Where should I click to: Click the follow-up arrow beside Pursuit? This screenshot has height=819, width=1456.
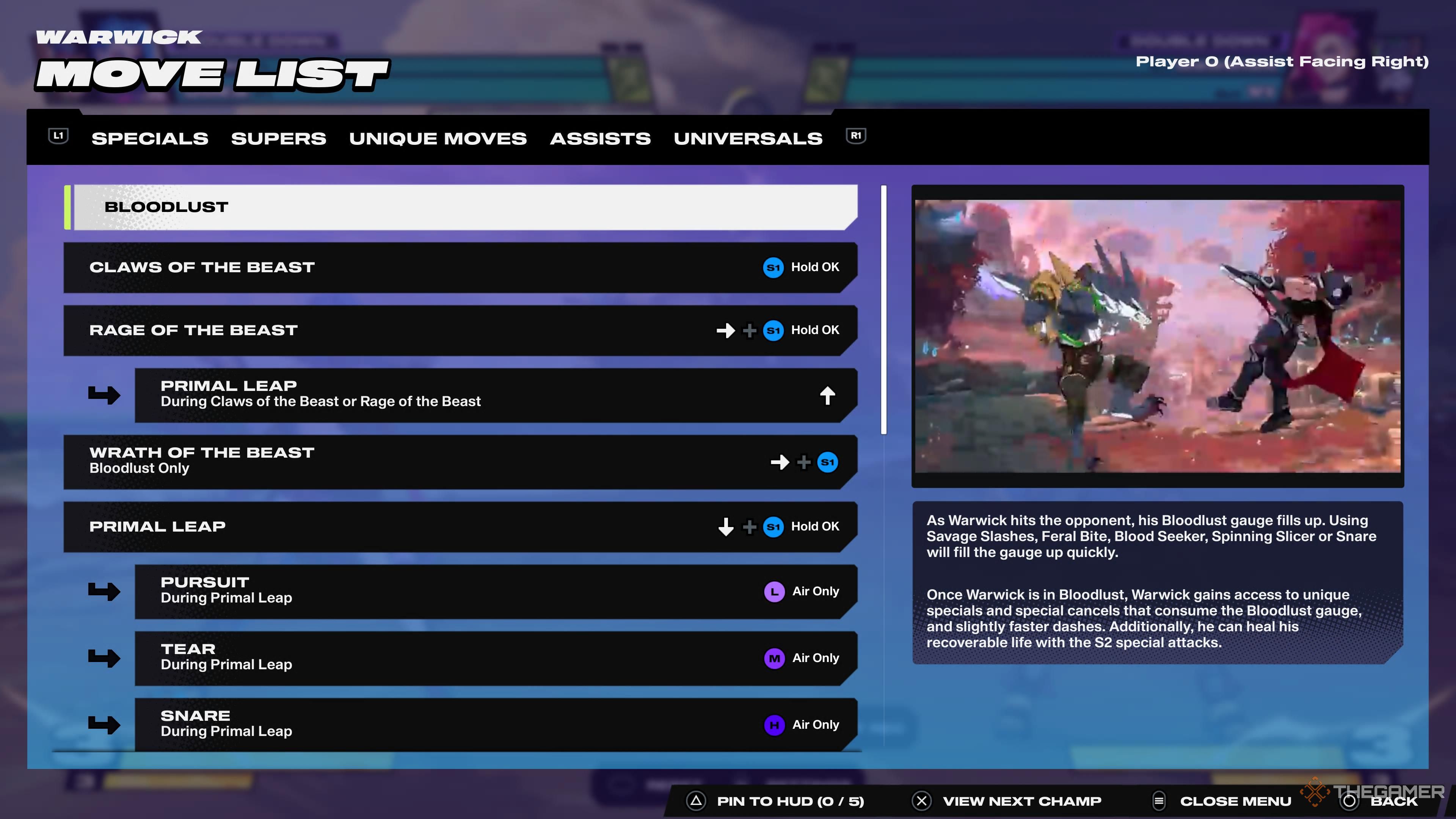click(104, 592)
